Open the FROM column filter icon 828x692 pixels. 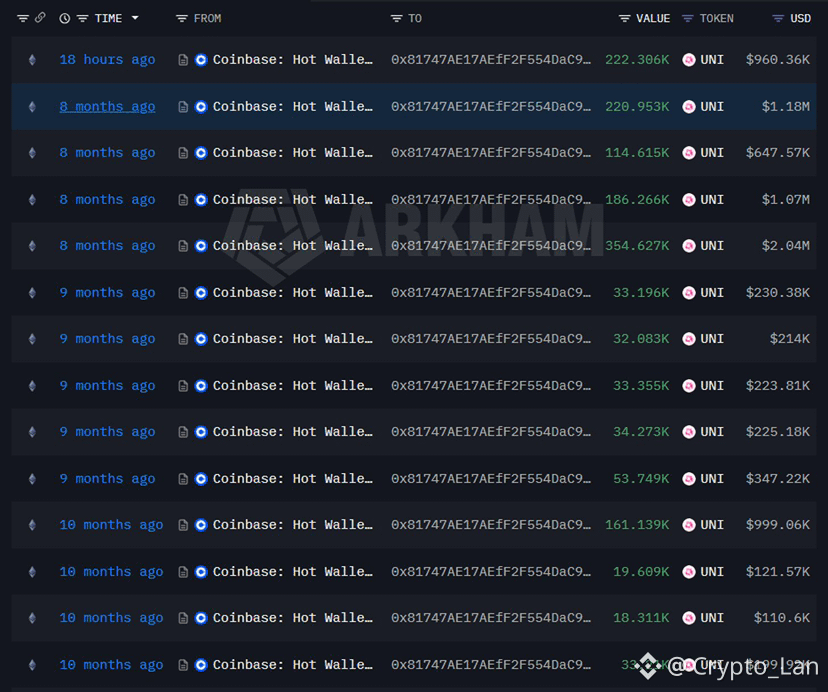(x=182, y=18)
